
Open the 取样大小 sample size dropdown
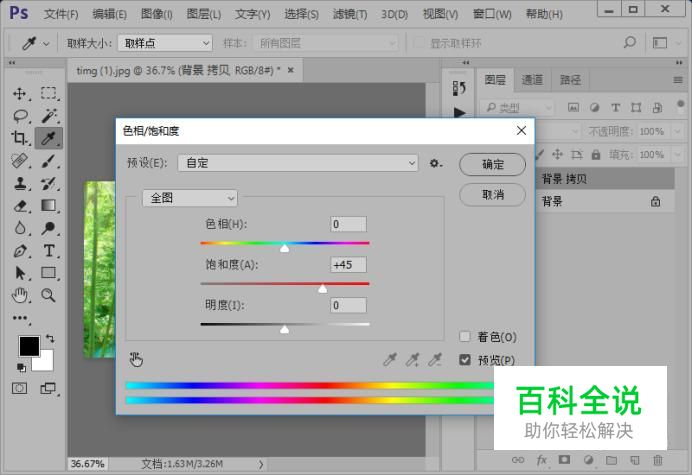click(x=165, y=43)
